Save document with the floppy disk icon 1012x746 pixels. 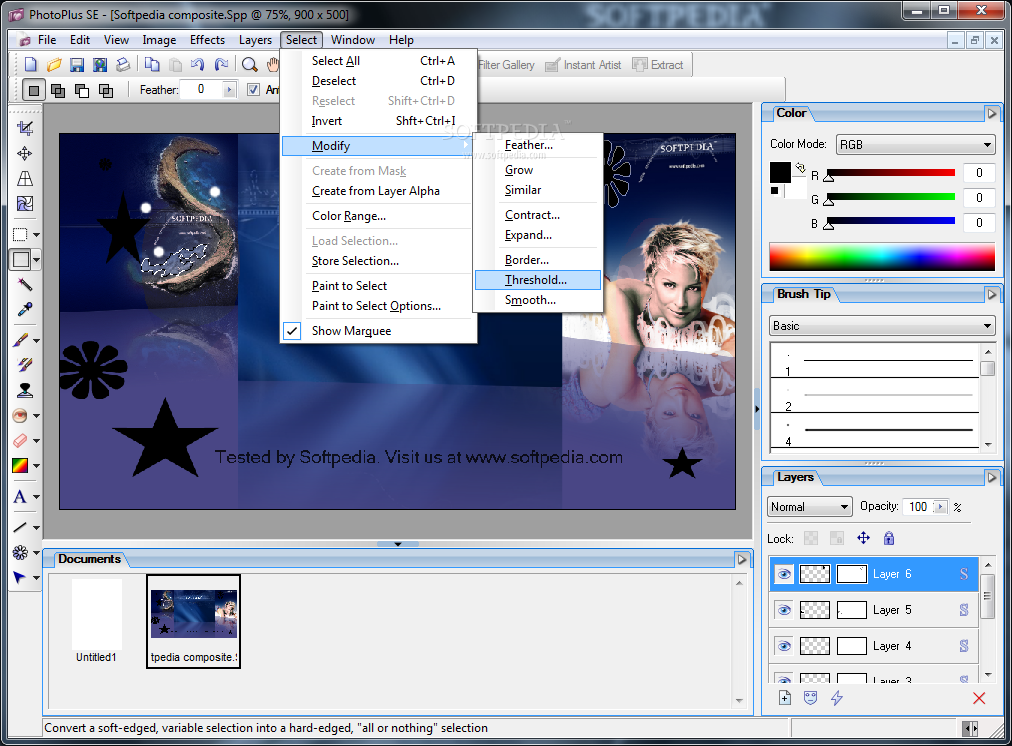(x=77, y=65)
